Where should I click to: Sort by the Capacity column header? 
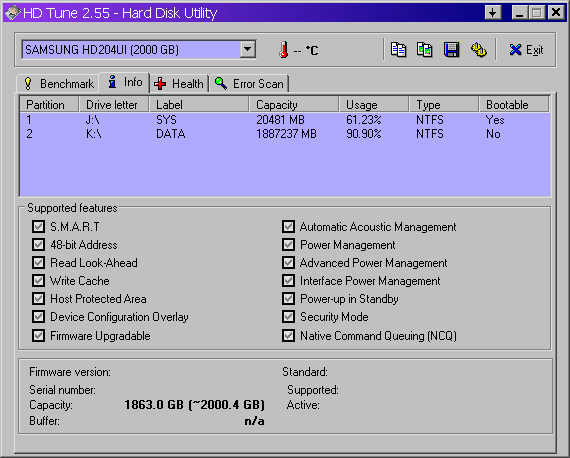(x=294, y=105)
